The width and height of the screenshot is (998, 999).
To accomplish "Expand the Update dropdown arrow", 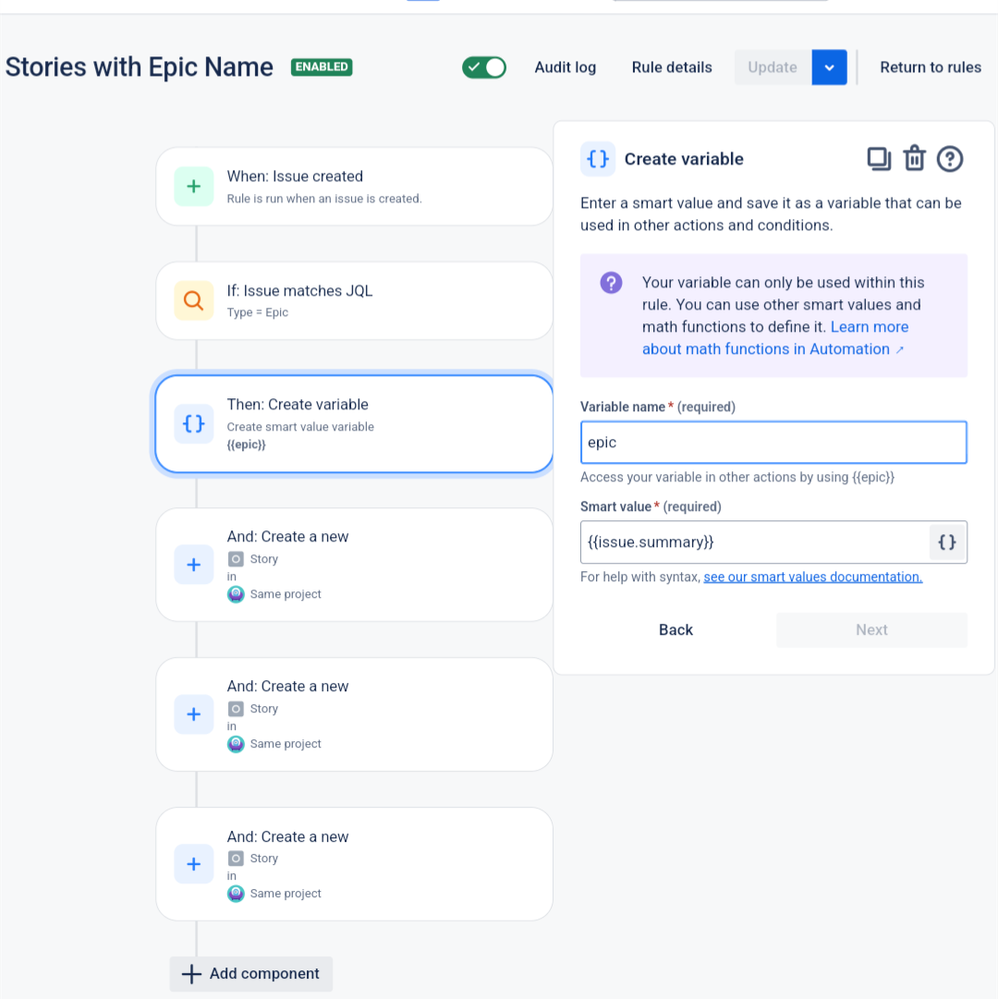I will tap(829, 67).
